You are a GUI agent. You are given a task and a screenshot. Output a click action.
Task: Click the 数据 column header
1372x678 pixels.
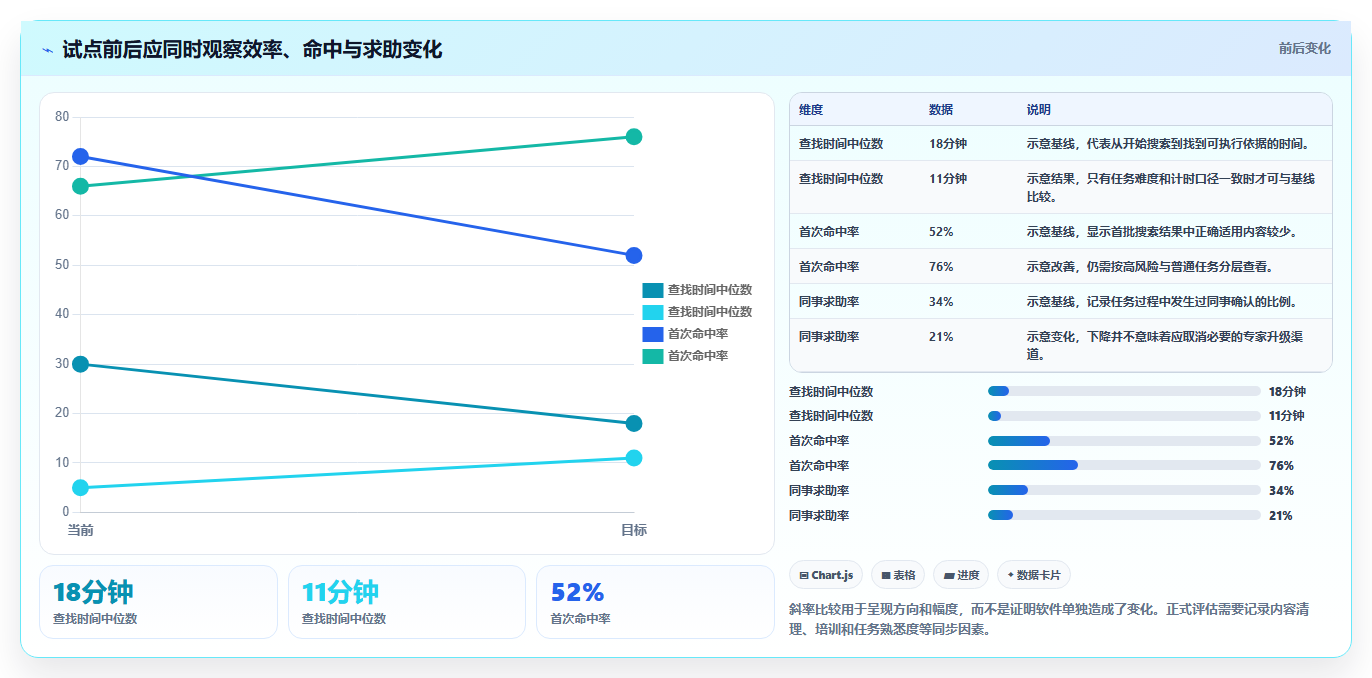pyautogui.click(x=941, y=110)
